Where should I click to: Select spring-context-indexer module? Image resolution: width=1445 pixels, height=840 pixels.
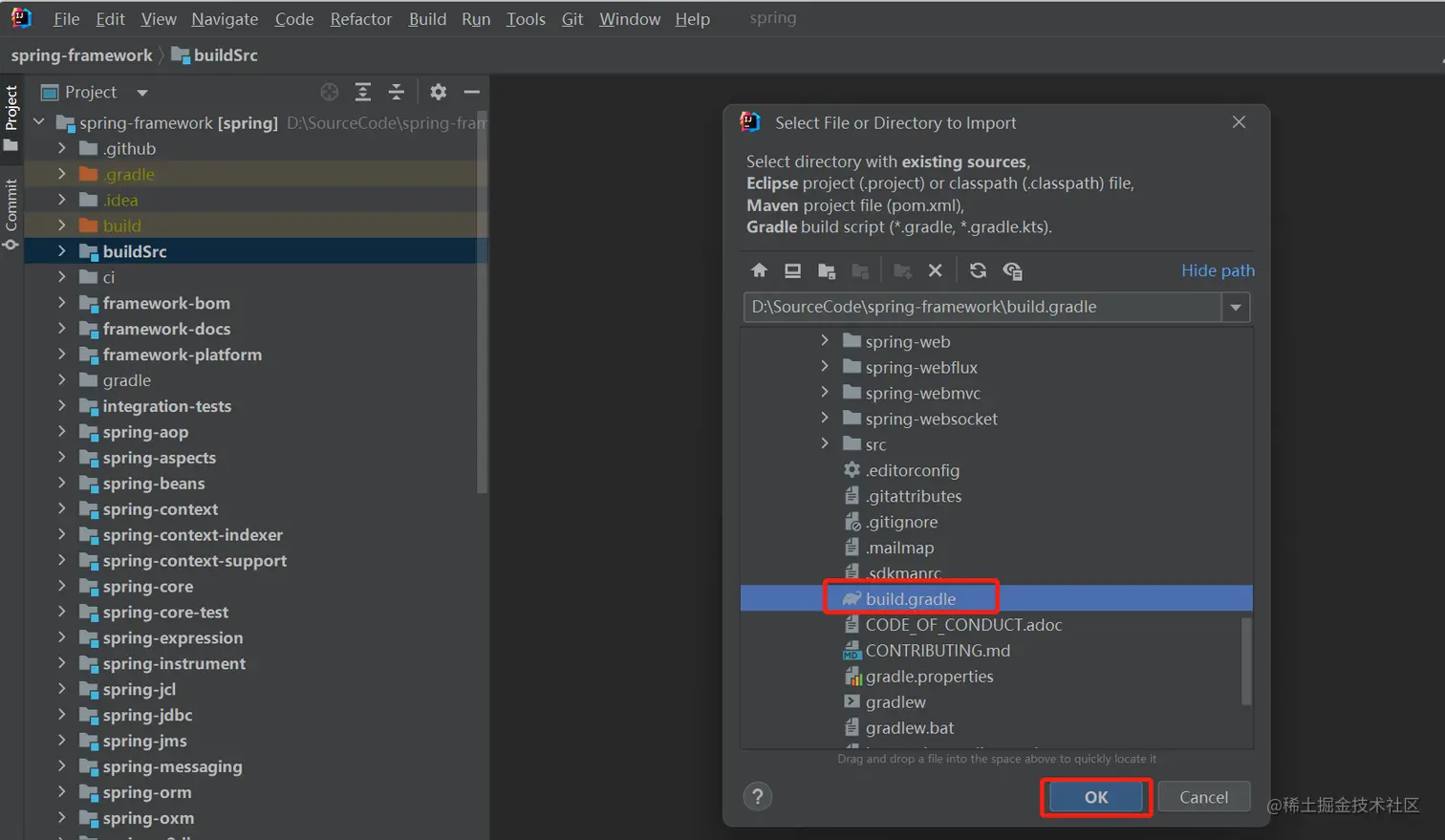193,534
